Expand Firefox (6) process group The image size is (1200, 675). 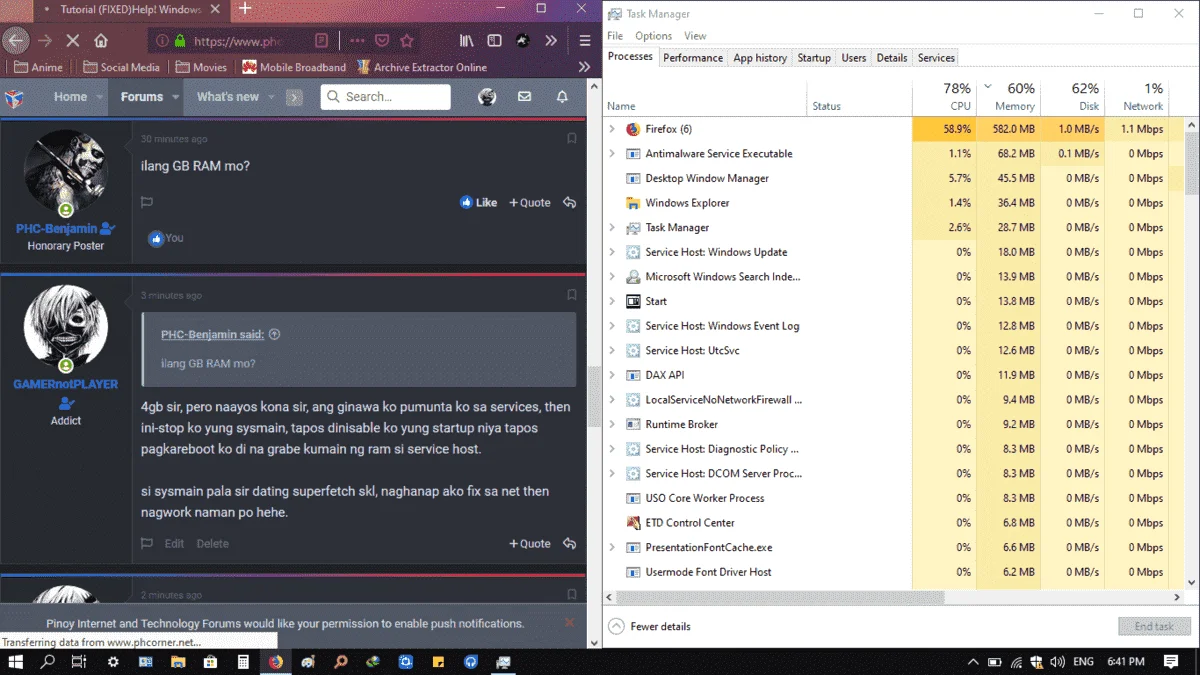[612, 129]
